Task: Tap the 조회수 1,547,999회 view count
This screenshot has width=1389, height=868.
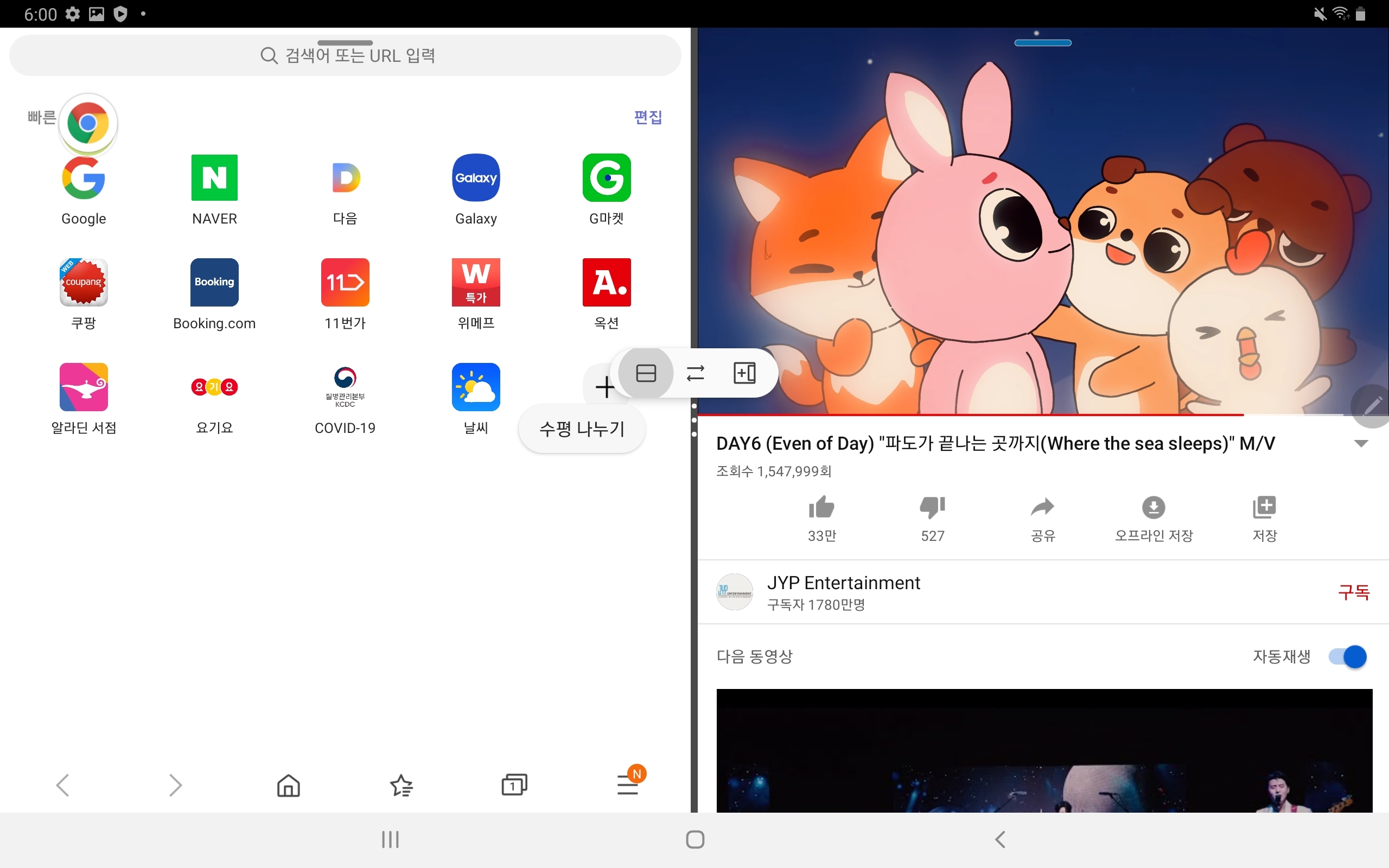Action: tap(774, 471)
